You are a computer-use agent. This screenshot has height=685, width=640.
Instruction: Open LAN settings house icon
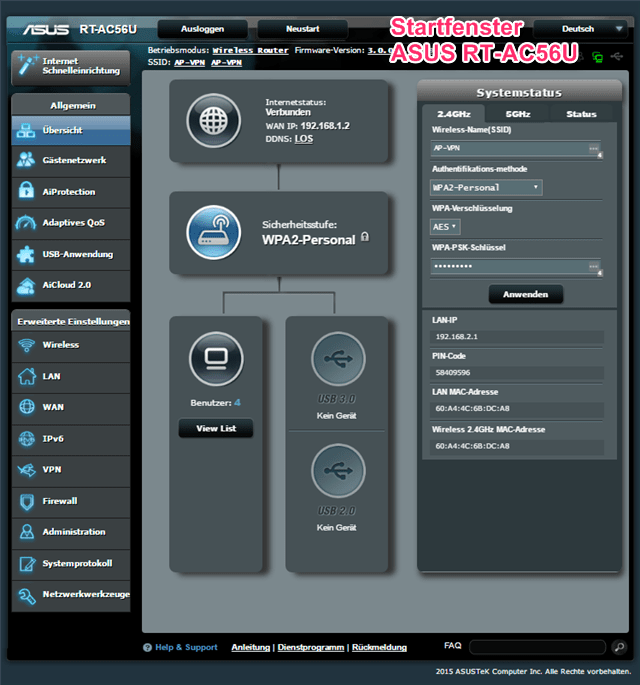point(27,376)
